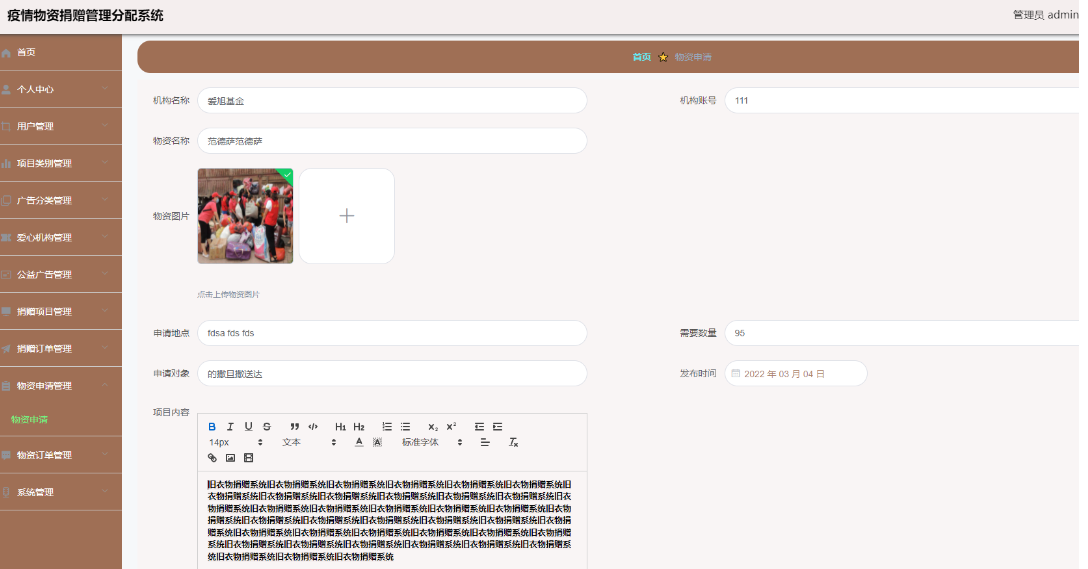Apply Heading 2 style

tap(359, 427)
